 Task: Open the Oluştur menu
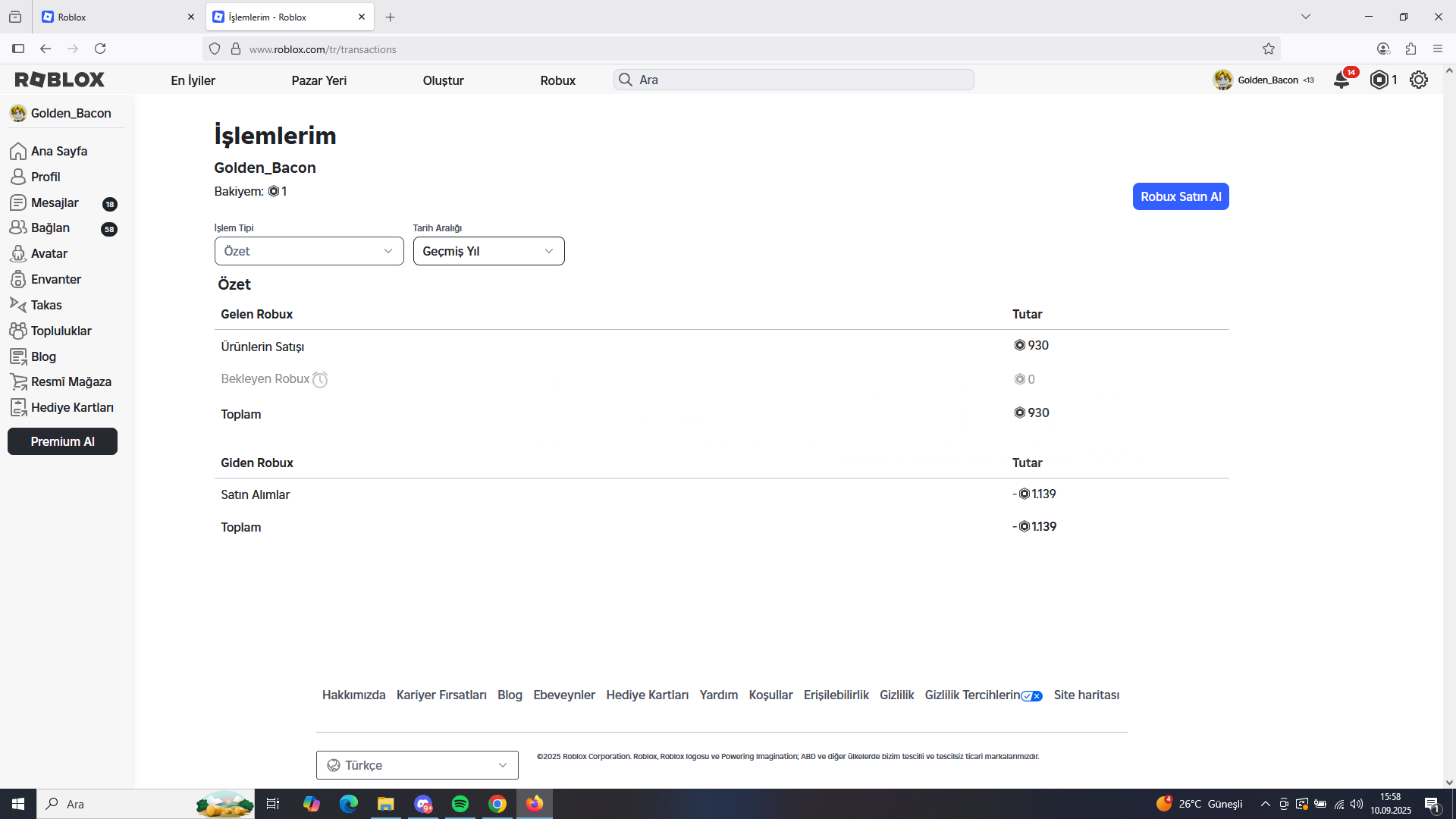click(x=444, y=80)
